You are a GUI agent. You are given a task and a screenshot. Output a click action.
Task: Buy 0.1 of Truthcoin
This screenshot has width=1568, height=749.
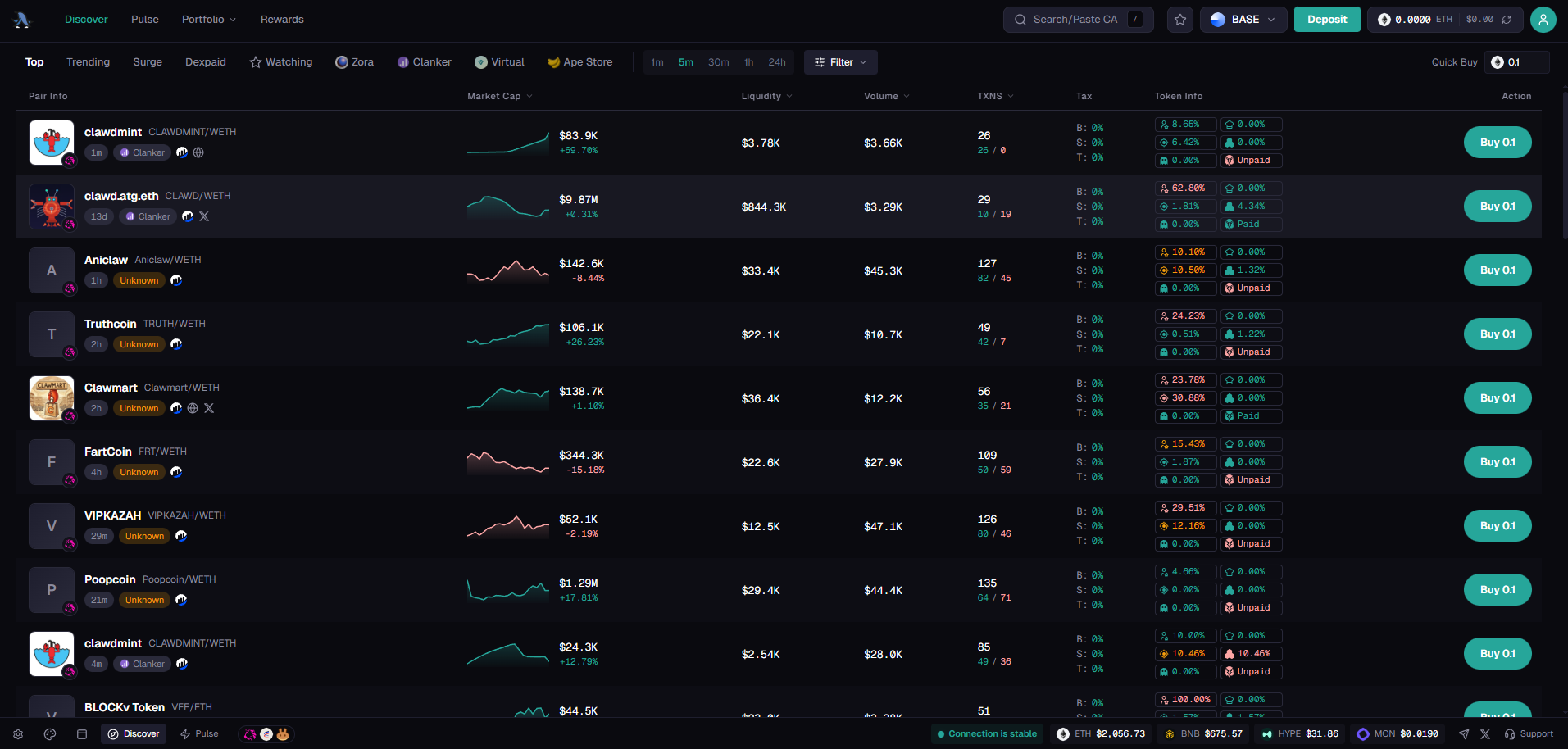pos(1497,334)
